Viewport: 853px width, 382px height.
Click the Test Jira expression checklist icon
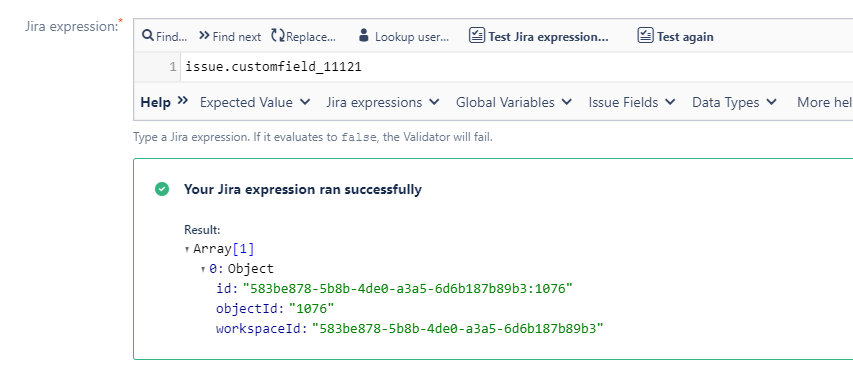click(477, 36)
